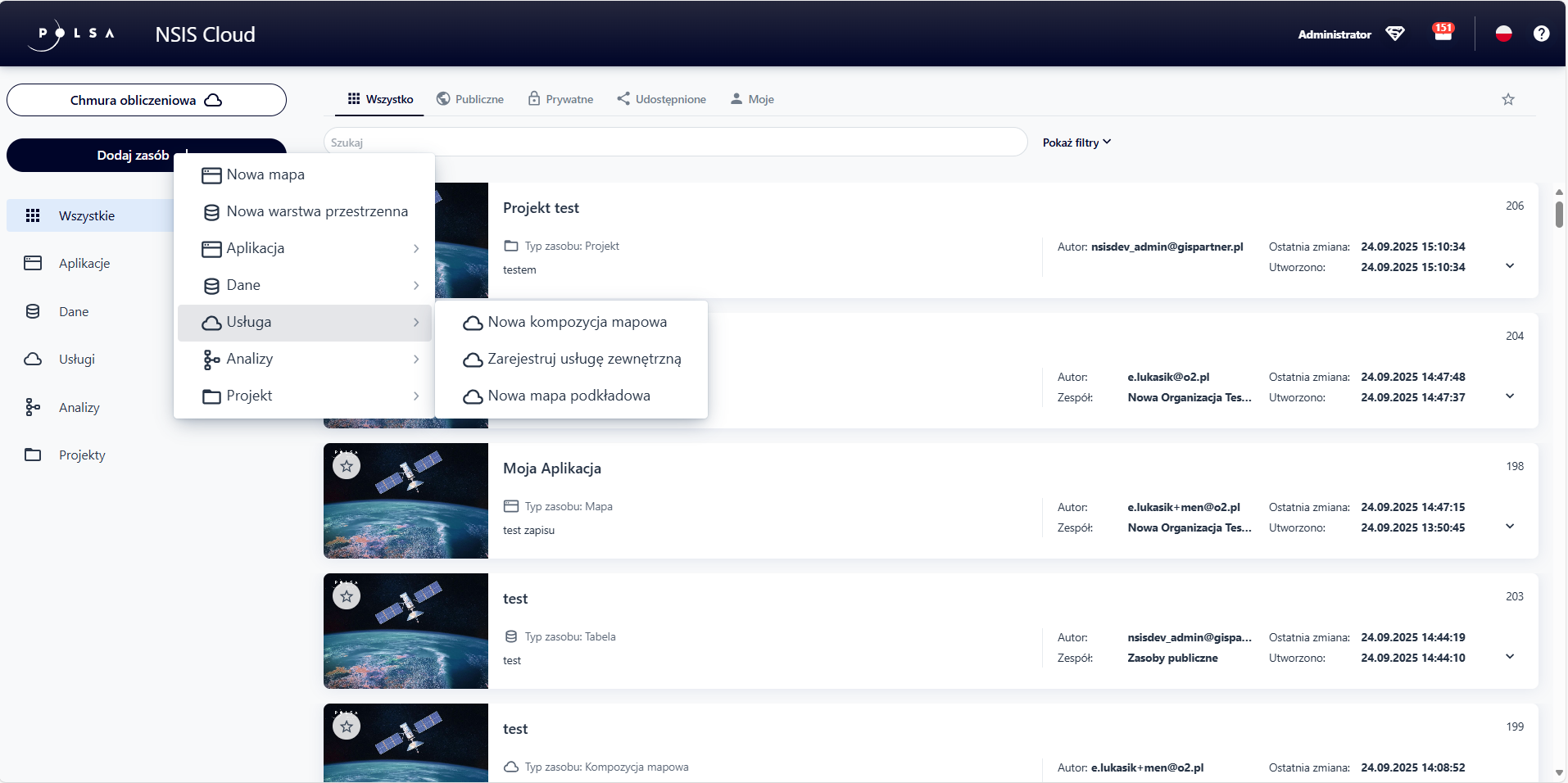Toggle favorite star on test Tabela thumbnail
The height and width of the screenshot is (783, 1568).
(347, 597)
